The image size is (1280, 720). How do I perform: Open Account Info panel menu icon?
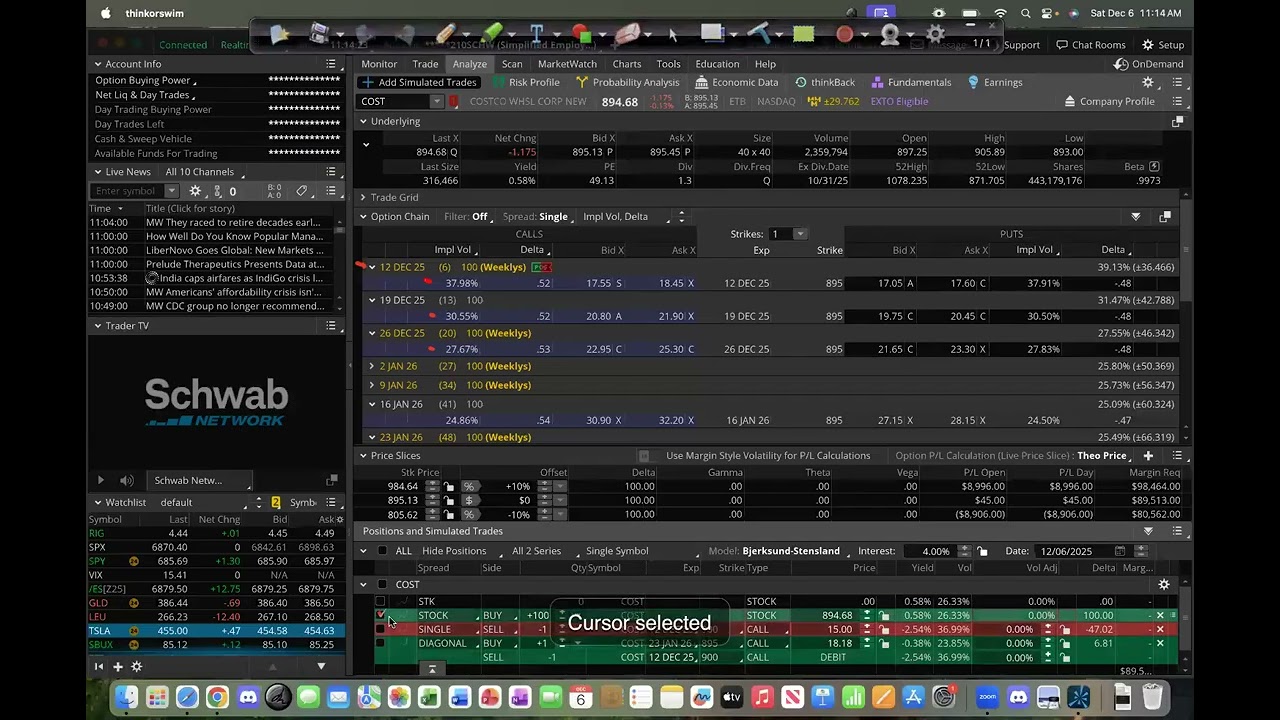(x=330, y=64)
